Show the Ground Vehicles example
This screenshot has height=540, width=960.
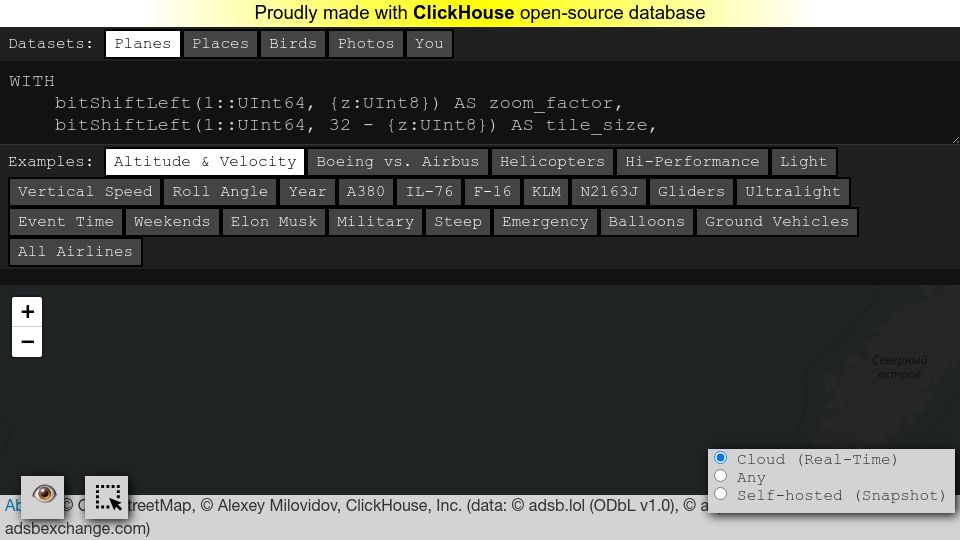(777, 222)
